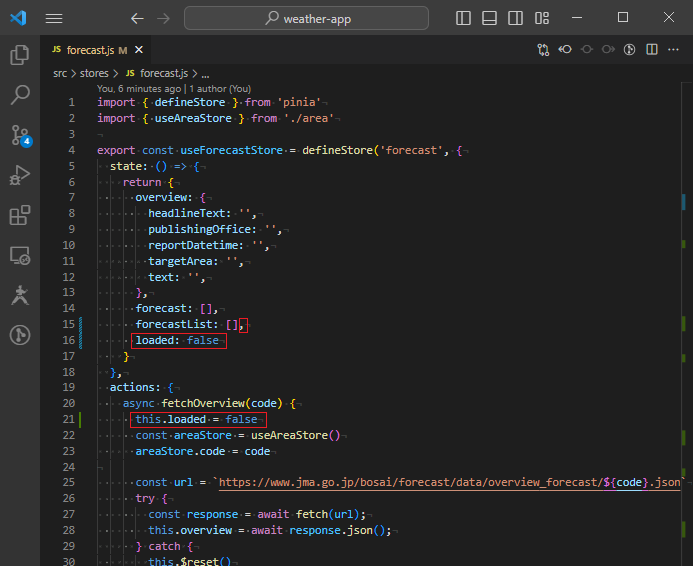Click 'fetchOverview(code)' on line 20
693x566 pixels.
tap(222, 403)
